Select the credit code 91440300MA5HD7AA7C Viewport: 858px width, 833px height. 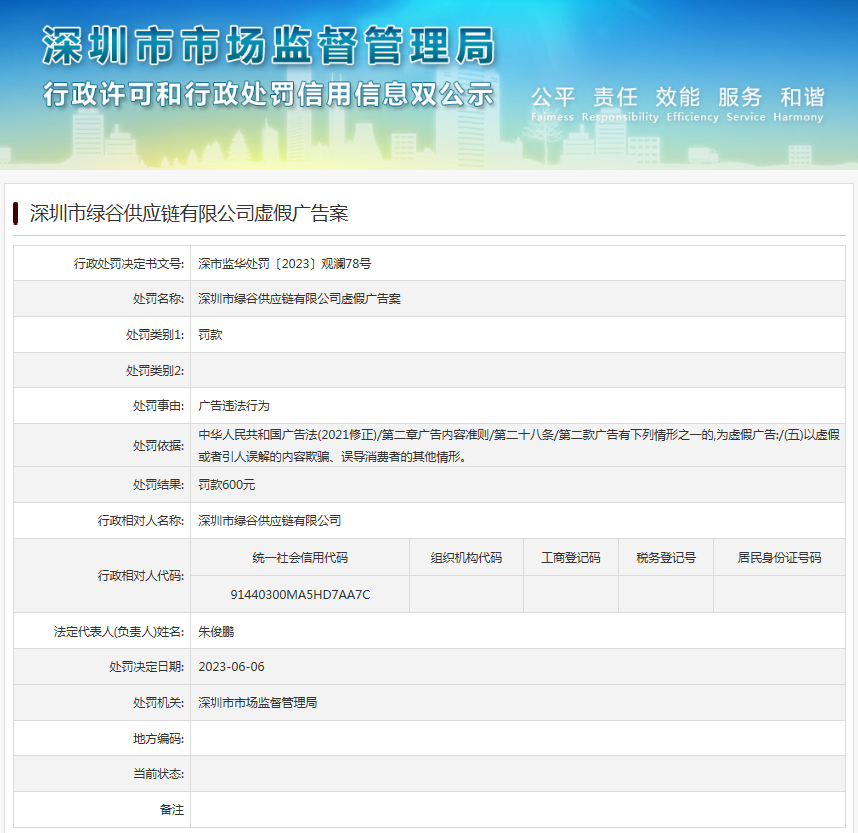[x=300, y=594]
